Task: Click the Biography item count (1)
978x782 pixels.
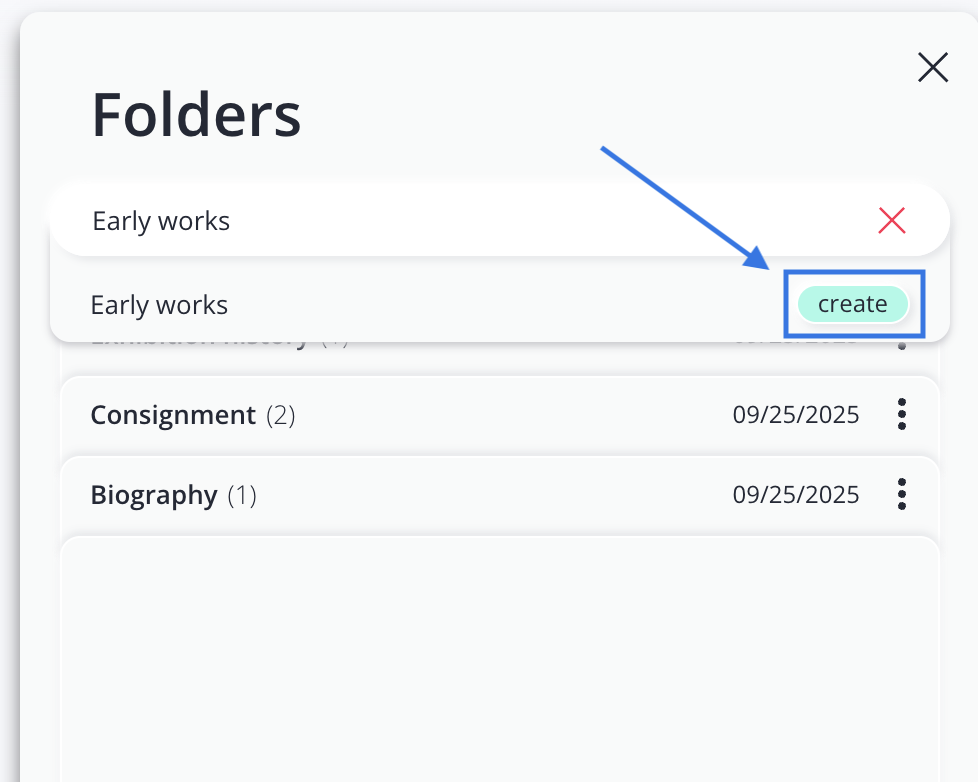Action: 242,495
